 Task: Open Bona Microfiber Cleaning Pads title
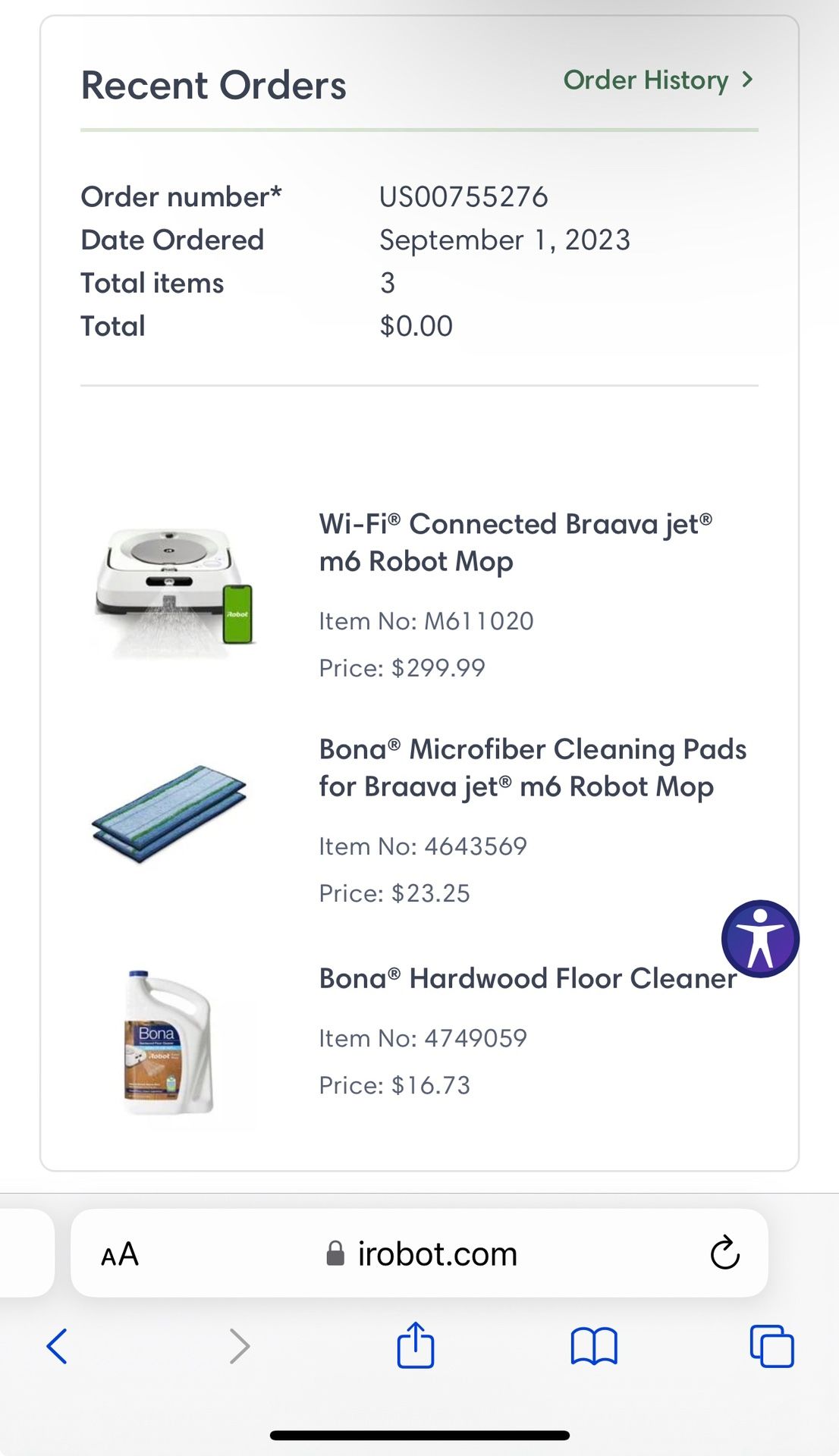tap(532, 767)
